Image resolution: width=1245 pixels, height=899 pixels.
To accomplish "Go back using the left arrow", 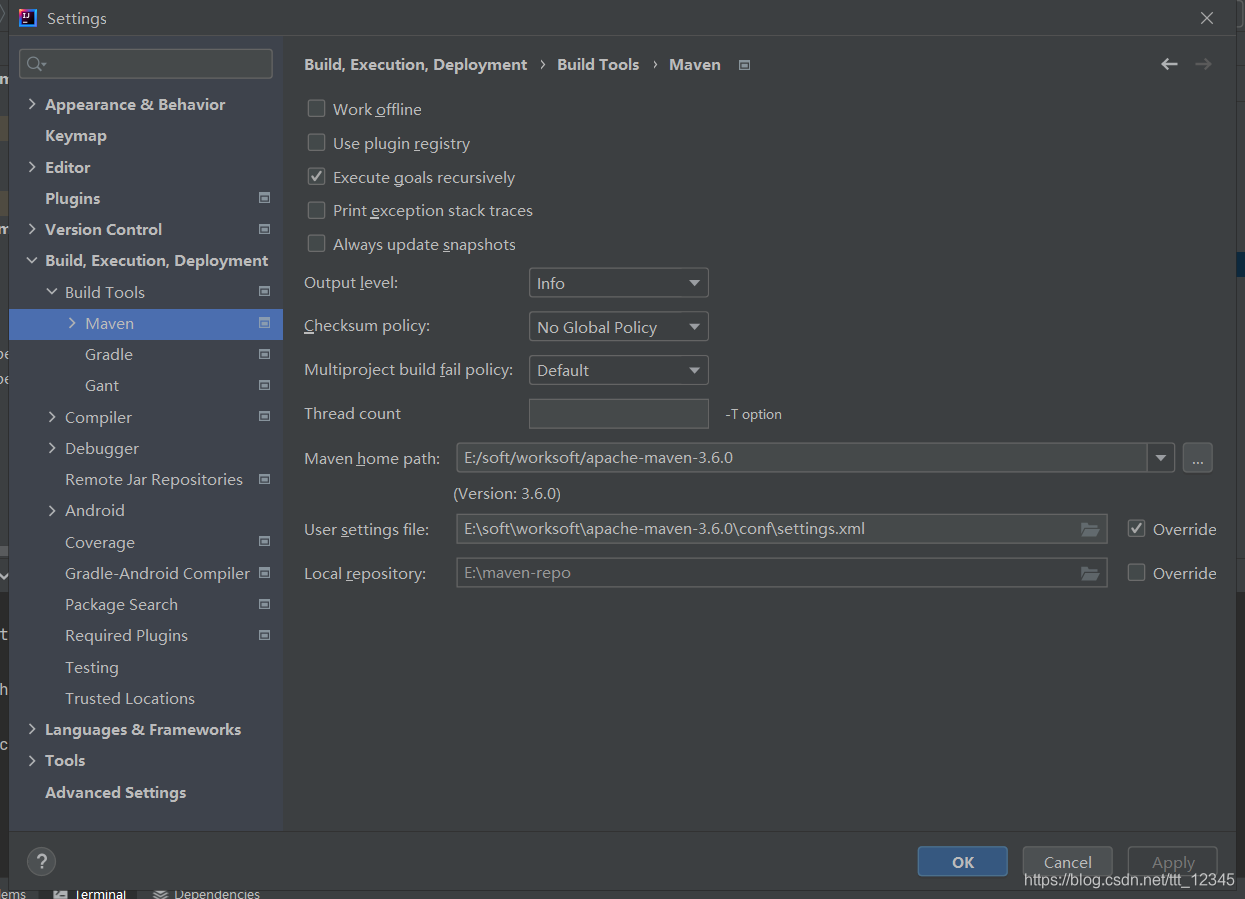I will coord(1169,64).
